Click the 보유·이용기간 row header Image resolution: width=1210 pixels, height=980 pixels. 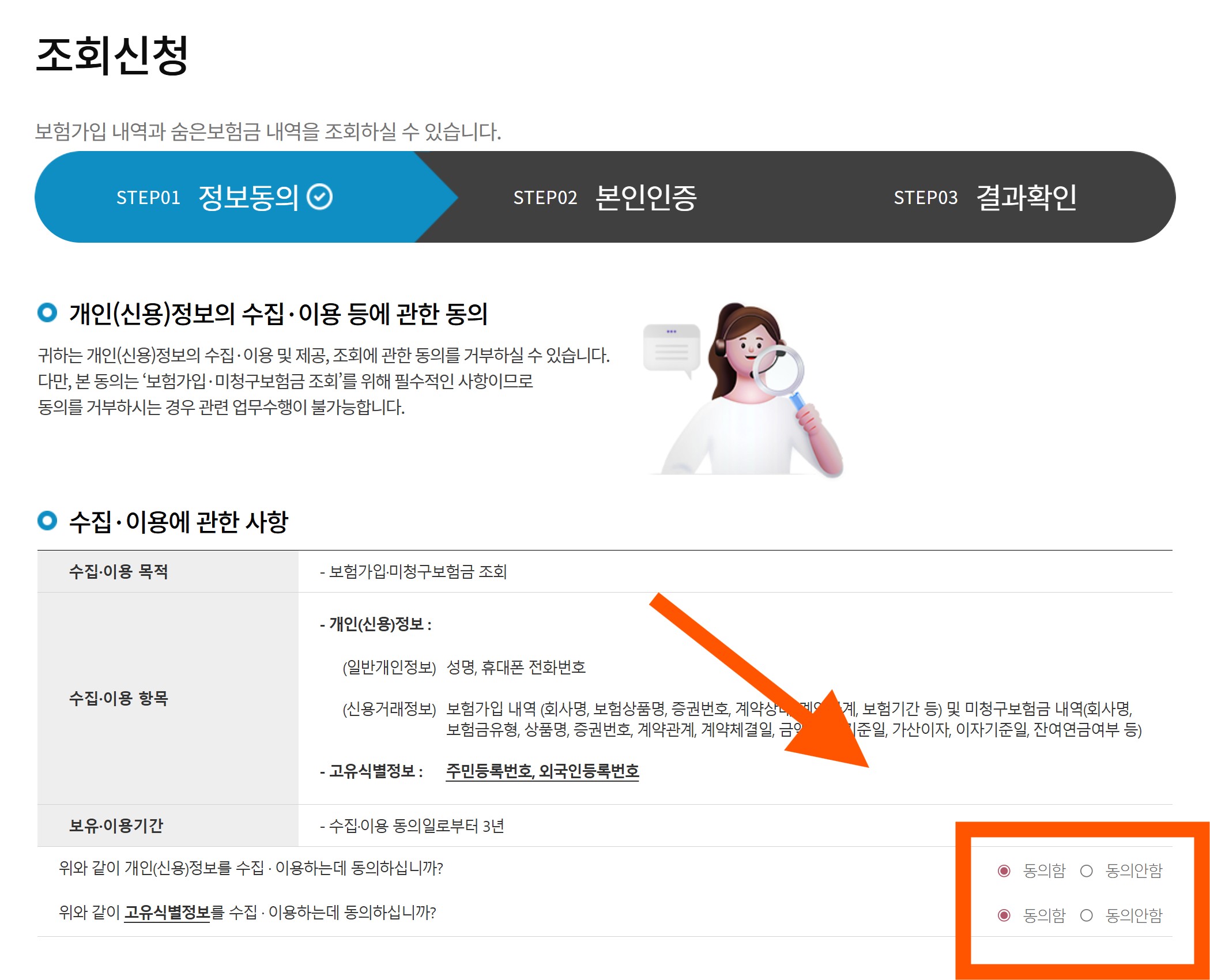point(116,826)
